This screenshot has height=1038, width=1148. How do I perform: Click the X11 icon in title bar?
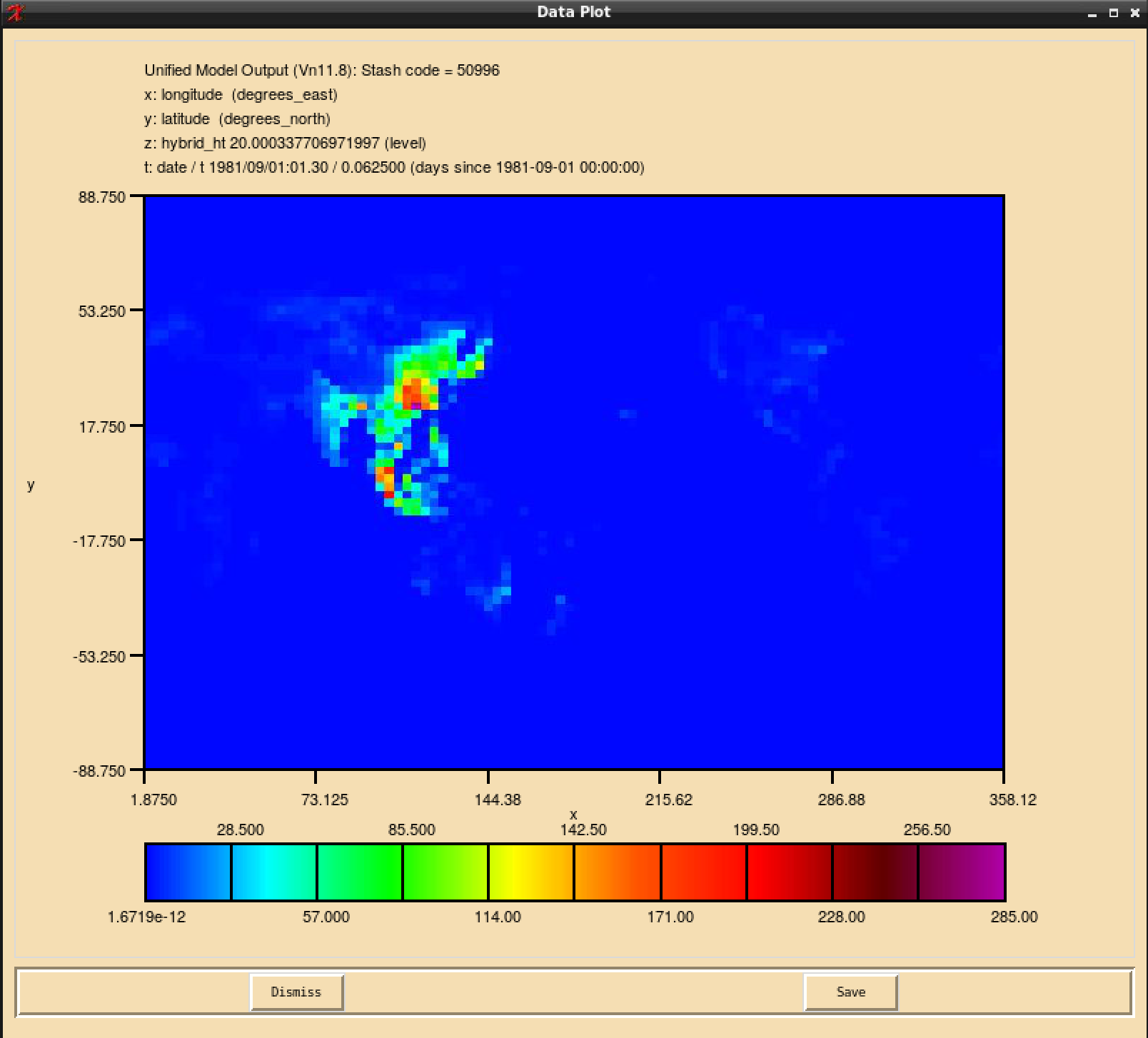15,12
